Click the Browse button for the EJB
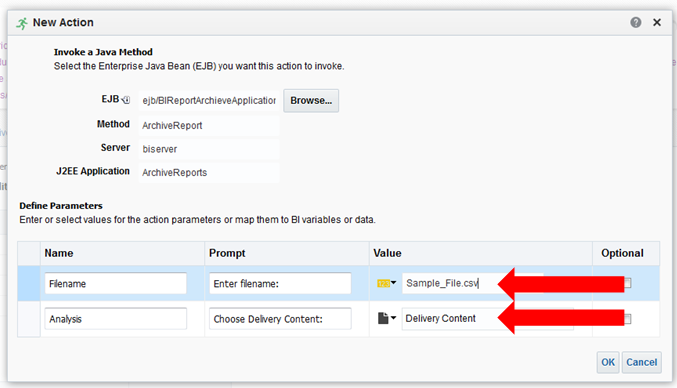The height and width of the screenshot is (388, 677). (311, 101)
